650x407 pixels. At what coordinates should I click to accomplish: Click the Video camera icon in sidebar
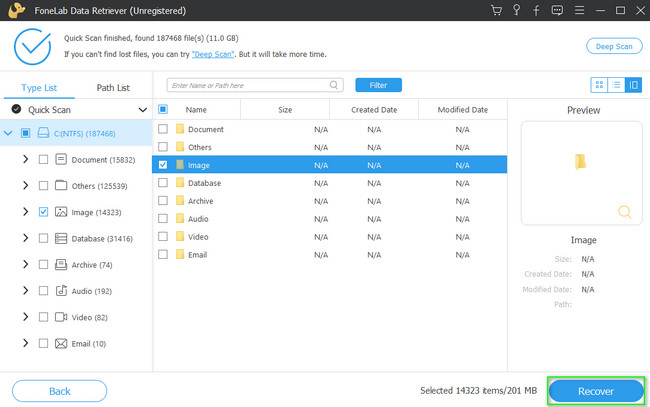pyautogui.click(x=61, y=317)
